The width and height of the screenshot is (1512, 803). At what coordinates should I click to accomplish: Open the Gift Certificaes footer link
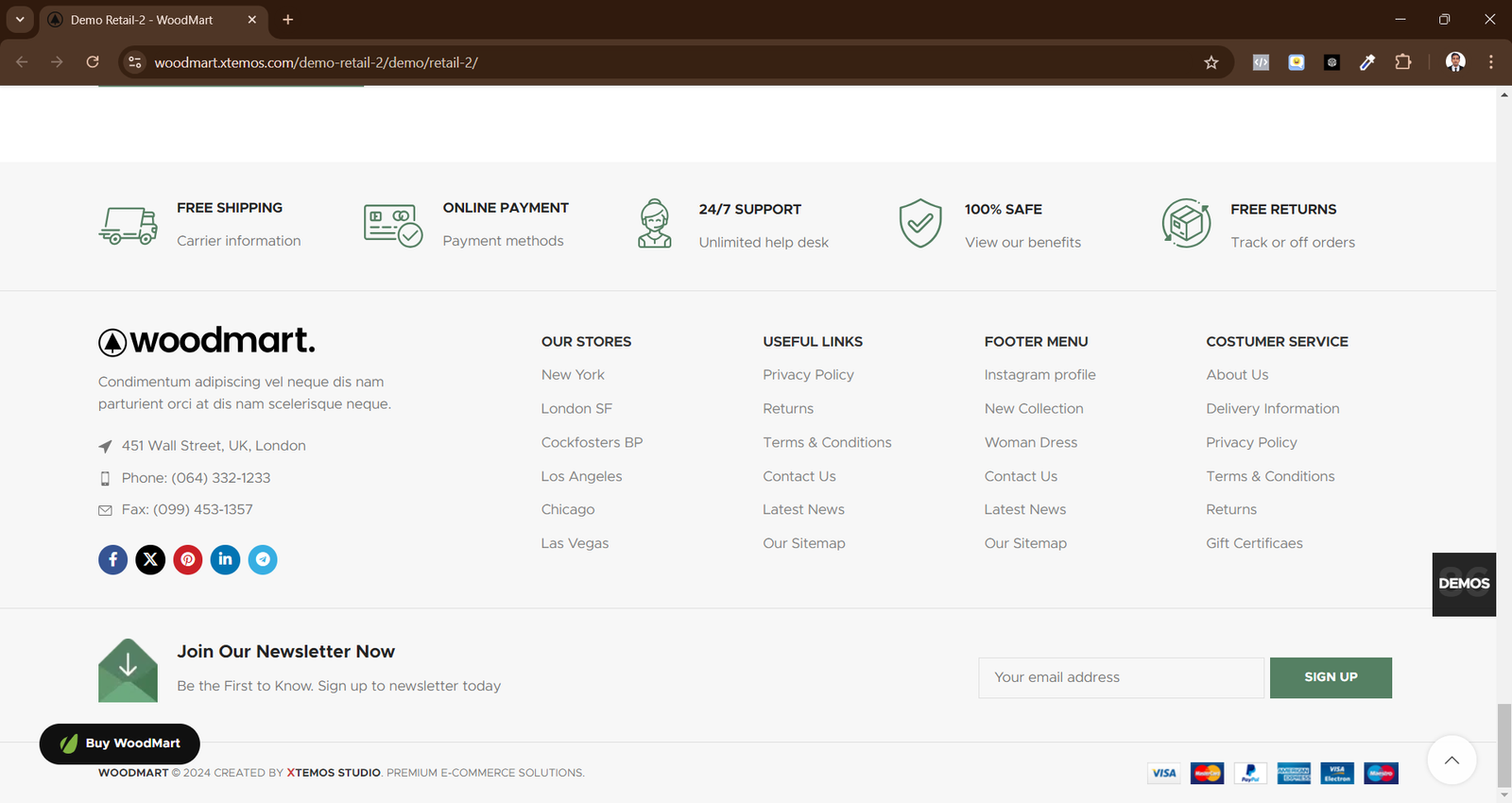pyautogui.click(x=1254, y=543)
